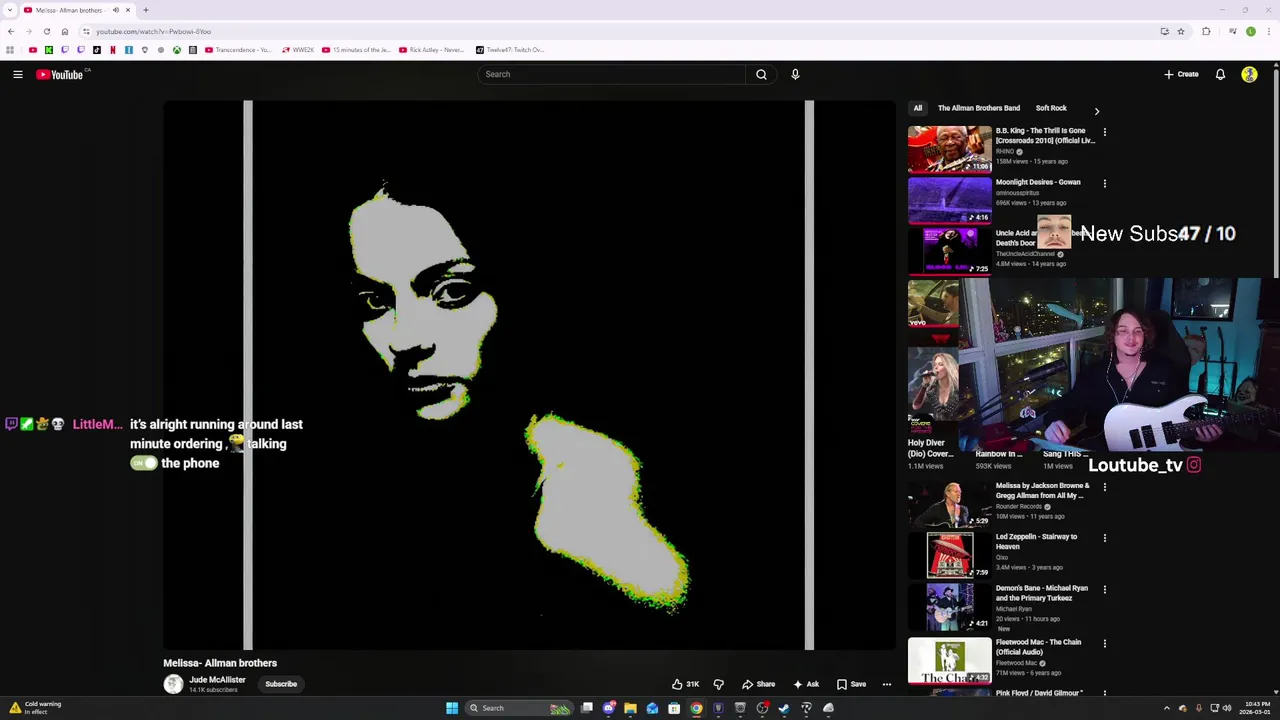Open the Xbox bookmark icon

click(x=177, y=50)
